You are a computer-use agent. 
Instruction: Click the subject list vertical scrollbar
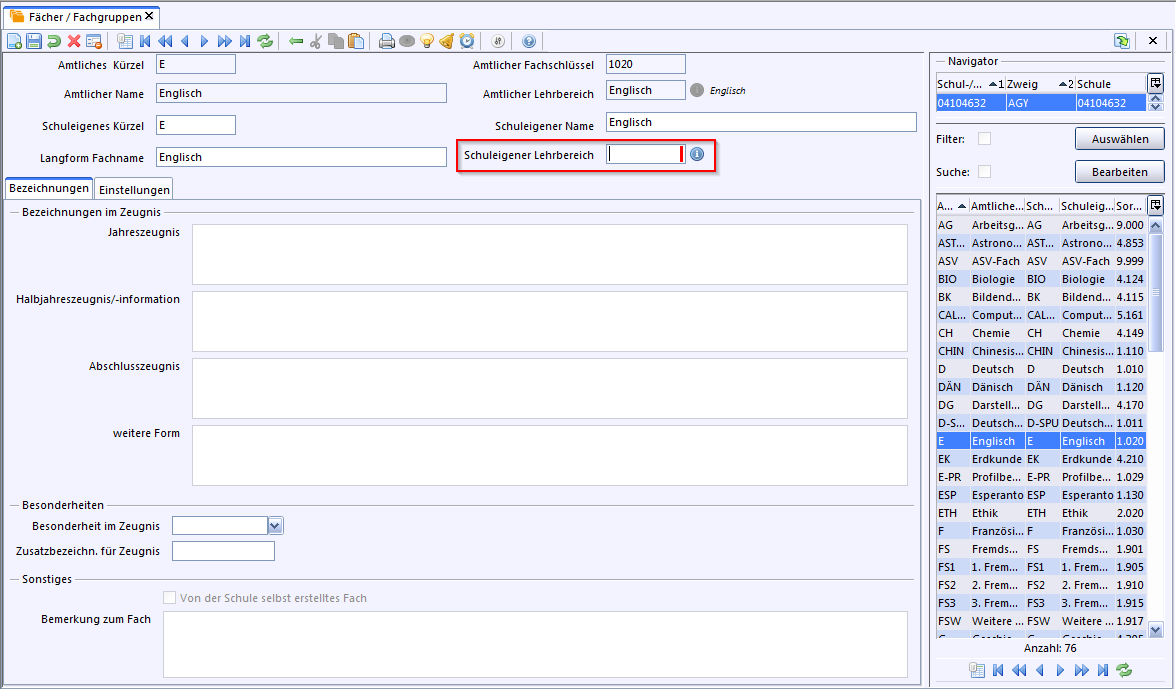click(1156, 400)
